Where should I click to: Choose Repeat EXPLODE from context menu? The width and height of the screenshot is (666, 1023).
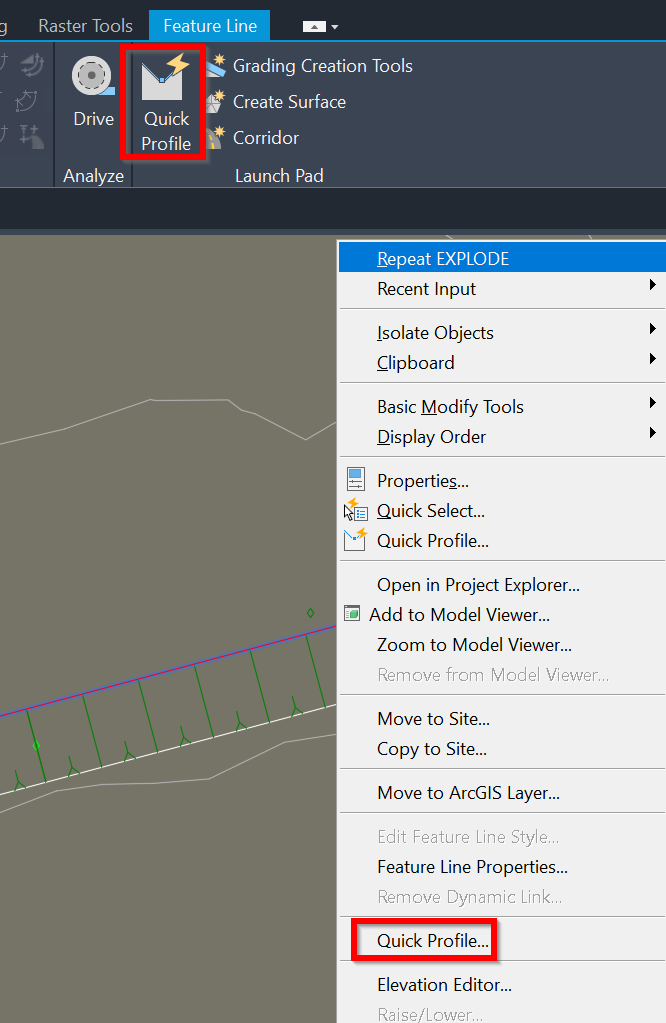click(x=502, y=258)
